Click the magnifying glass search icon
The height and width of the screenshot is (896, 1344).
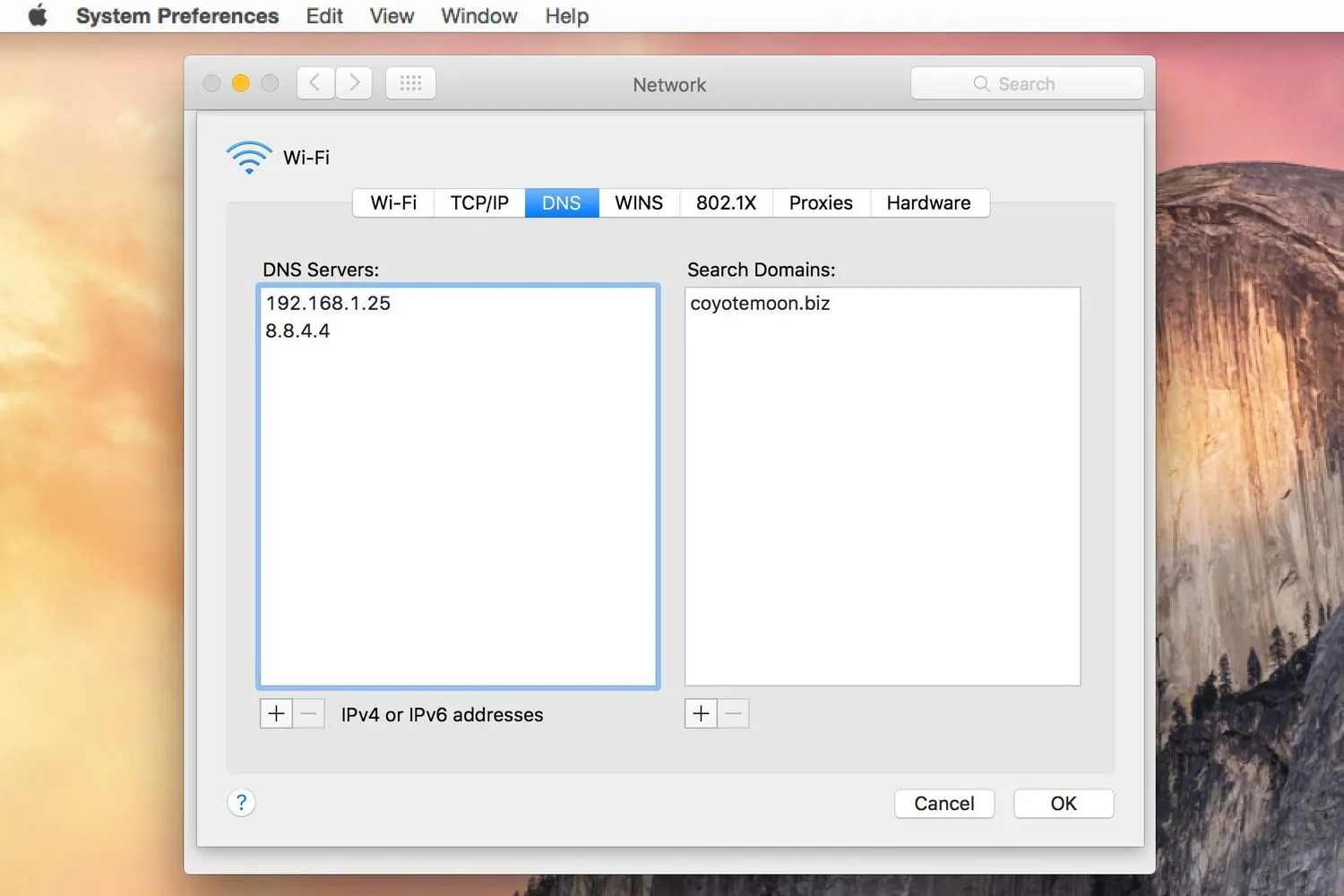pyautogui.click(x=981, y=83)
